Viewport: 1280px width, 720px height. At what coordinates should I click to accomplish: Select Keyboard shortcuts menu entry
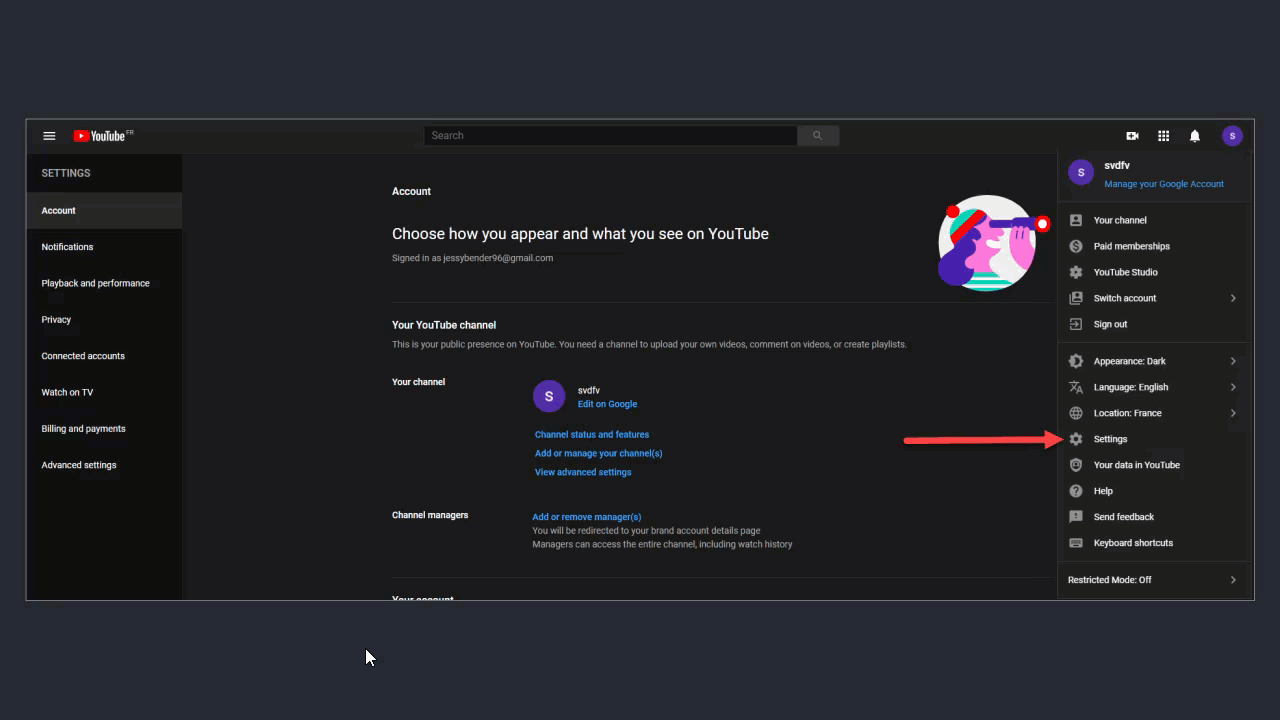pyautogui.click(x=1155, y=543)
